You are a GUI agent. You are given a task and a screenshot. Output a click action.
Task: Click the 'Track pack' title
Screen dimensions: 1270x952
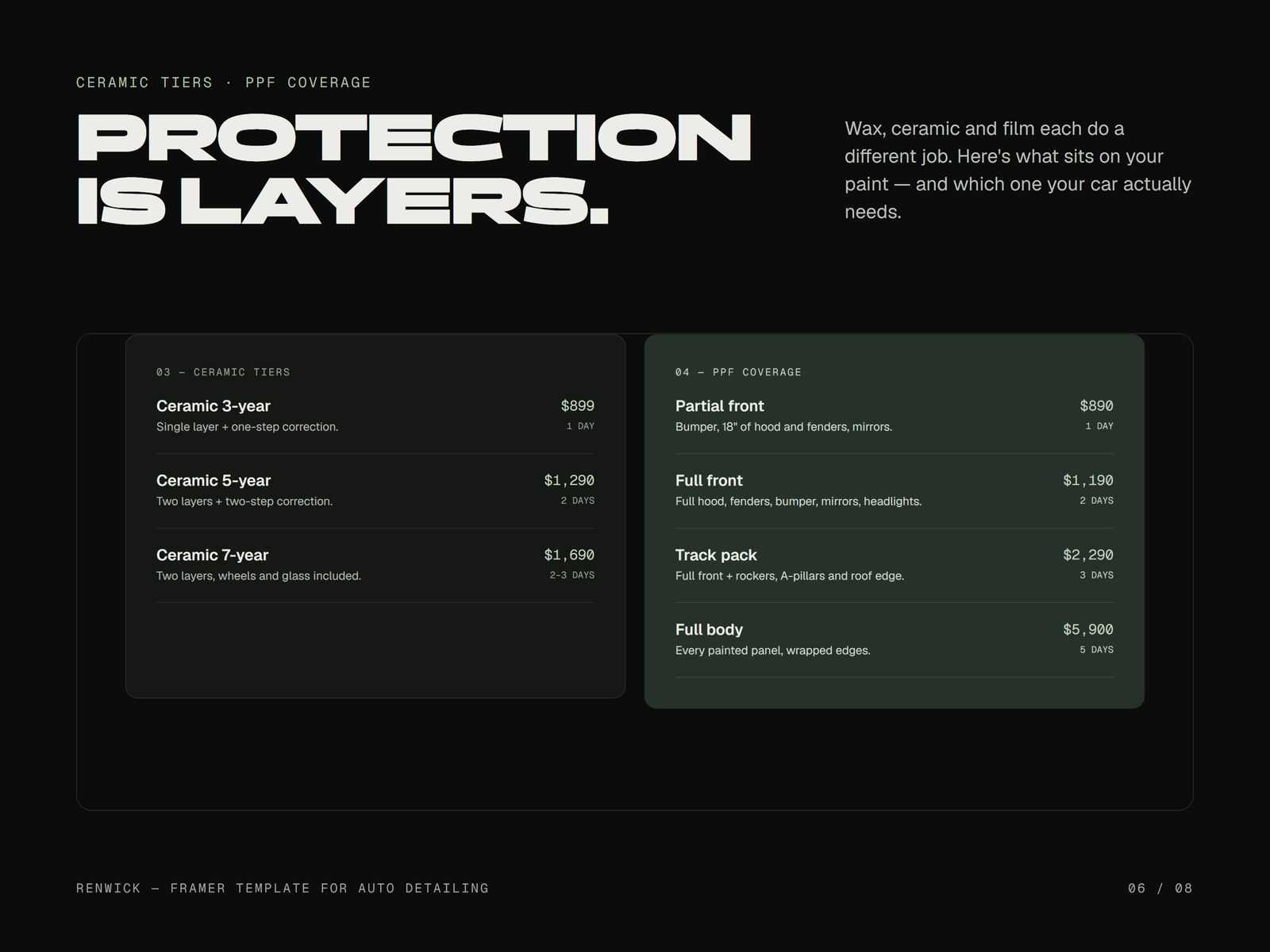[x=716, y=555]
